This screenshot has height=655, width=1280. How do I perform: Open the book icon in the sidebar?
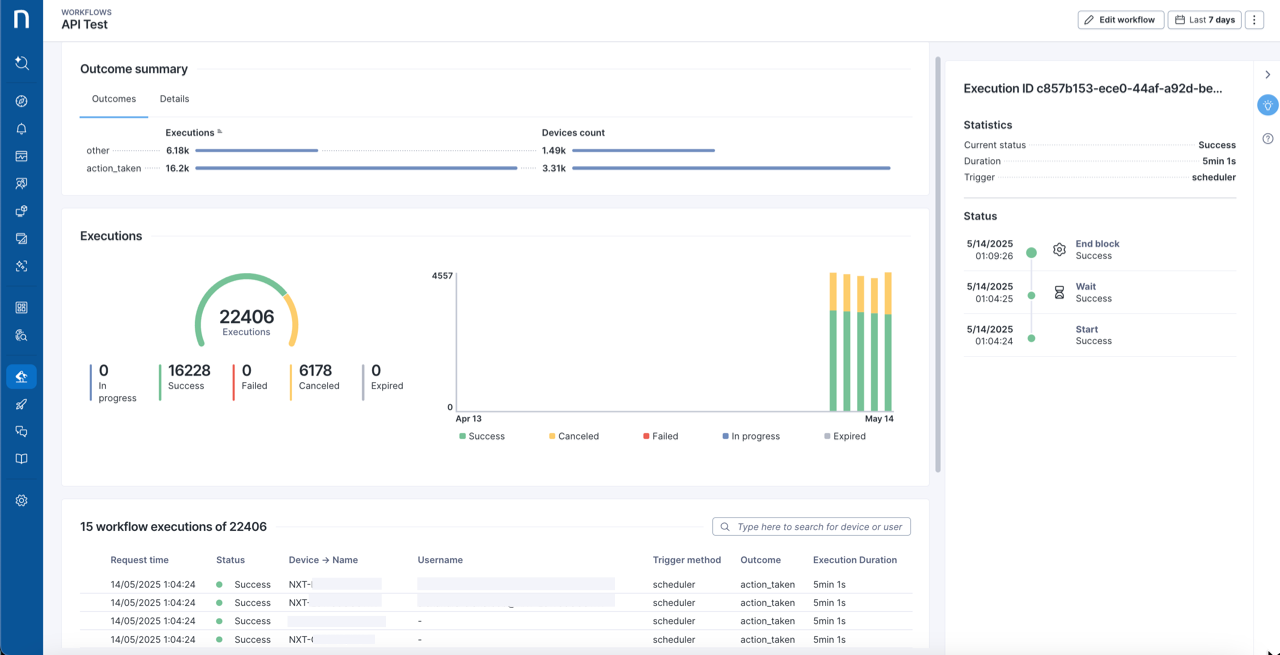tap(21, 459)
